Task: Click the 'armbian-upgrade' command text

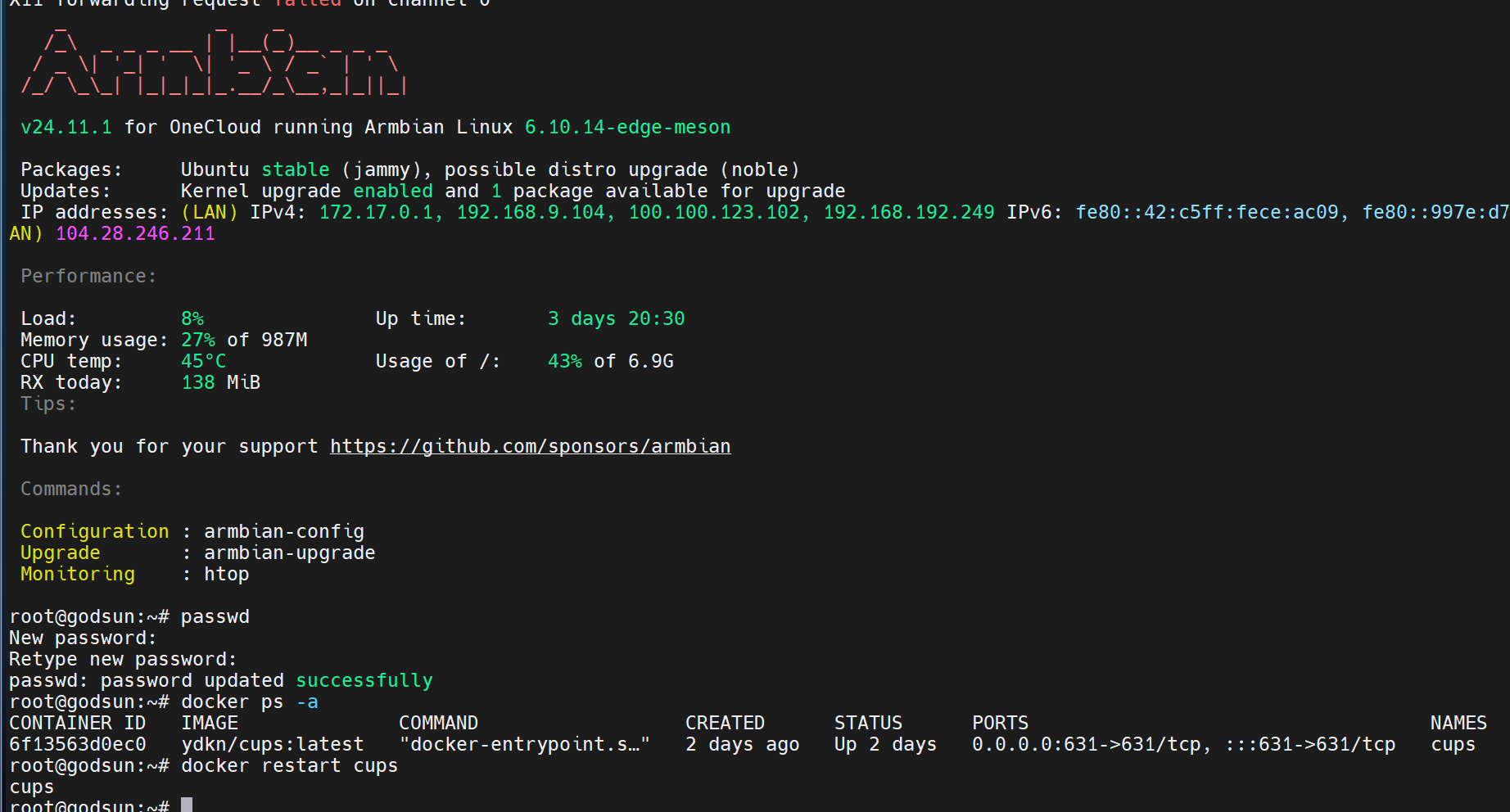Action: coord(290,553)
